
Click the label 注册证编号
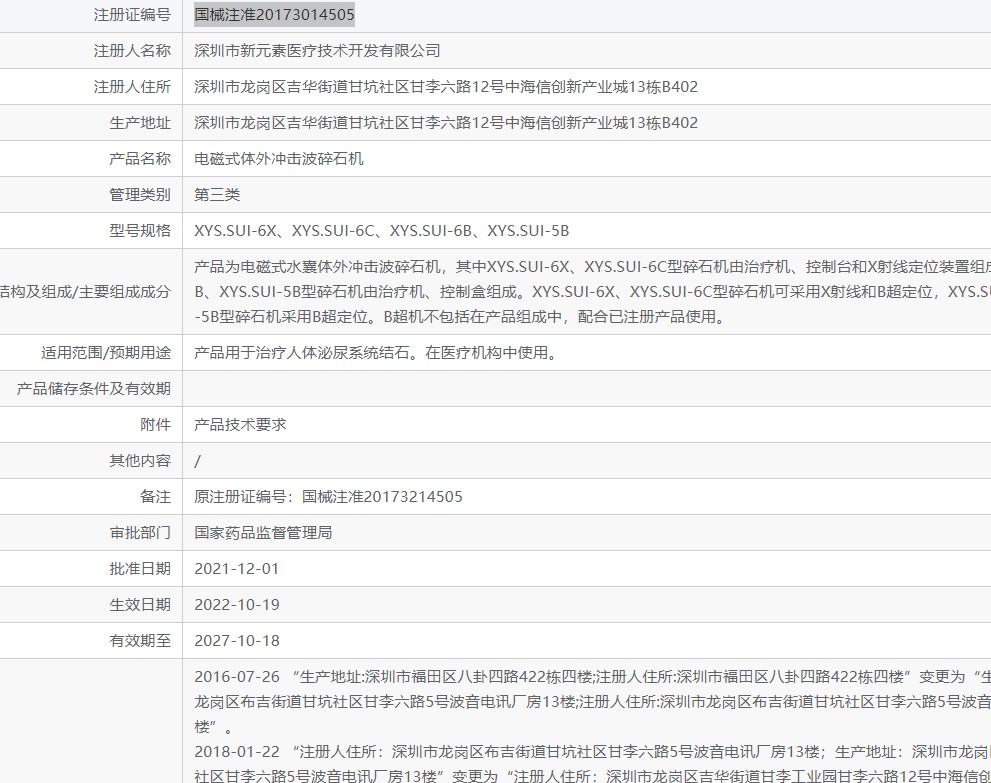[x=132, y=15]
